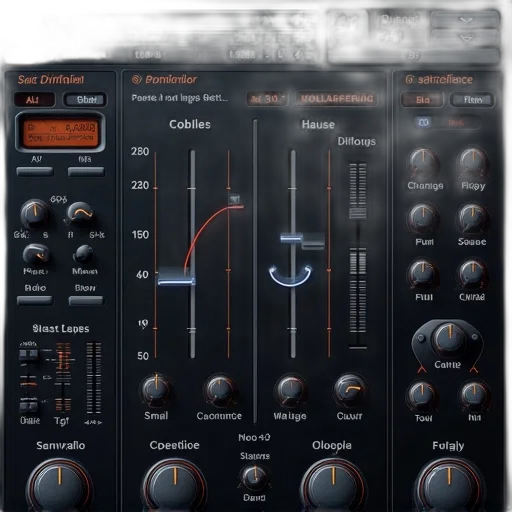The height and width of the screenshot is (512, 512).
Task: Click the 220 scale value
Action: 140,185
